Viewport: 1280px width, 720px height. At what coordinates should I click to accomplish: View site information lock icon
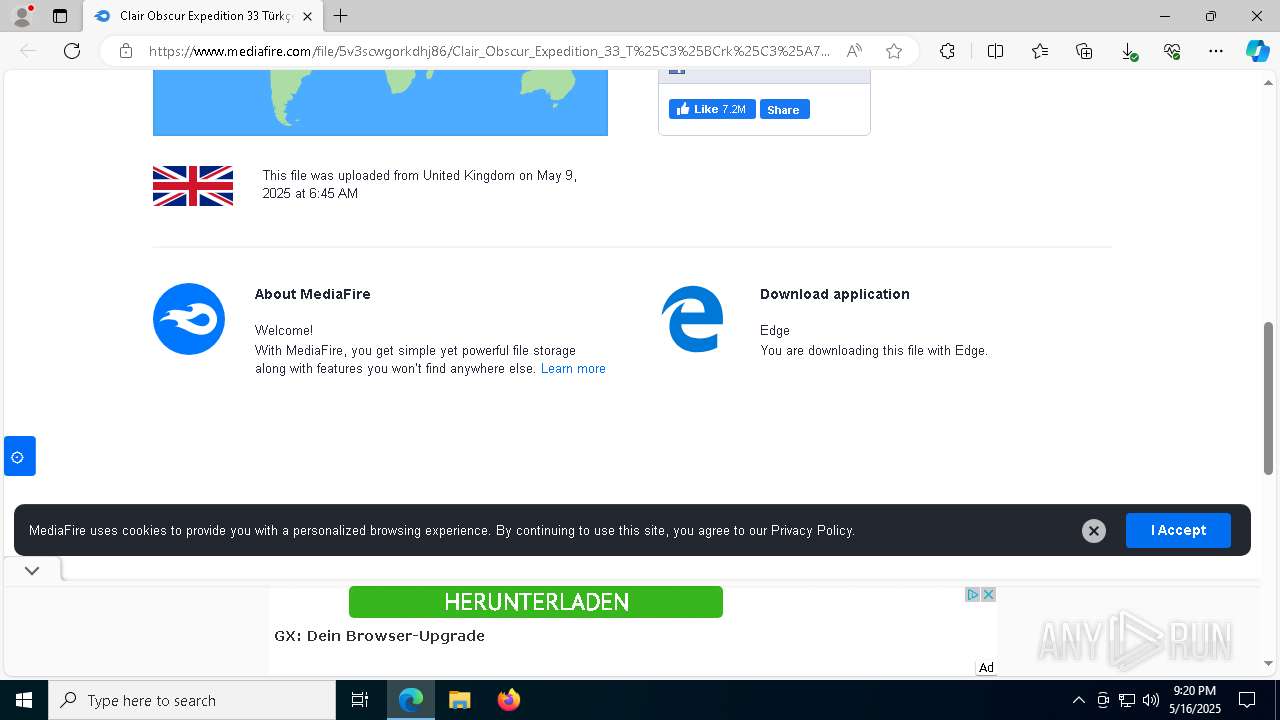pos(126,51)
